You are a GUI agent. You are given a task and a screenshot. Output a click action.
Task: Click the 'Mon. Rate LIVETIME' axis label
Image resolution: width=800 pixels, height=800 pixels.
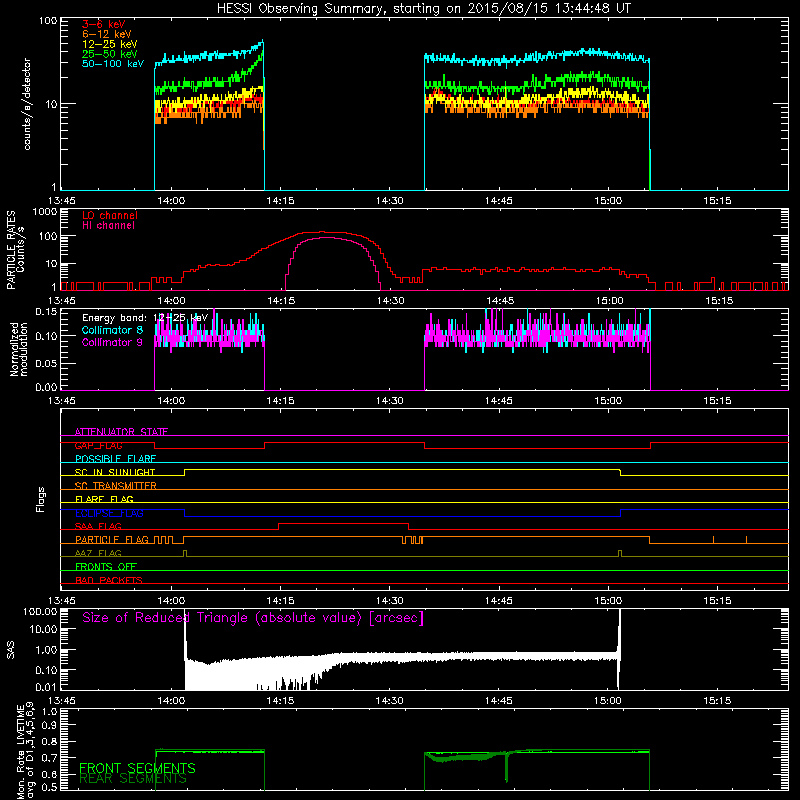[21, 751]
